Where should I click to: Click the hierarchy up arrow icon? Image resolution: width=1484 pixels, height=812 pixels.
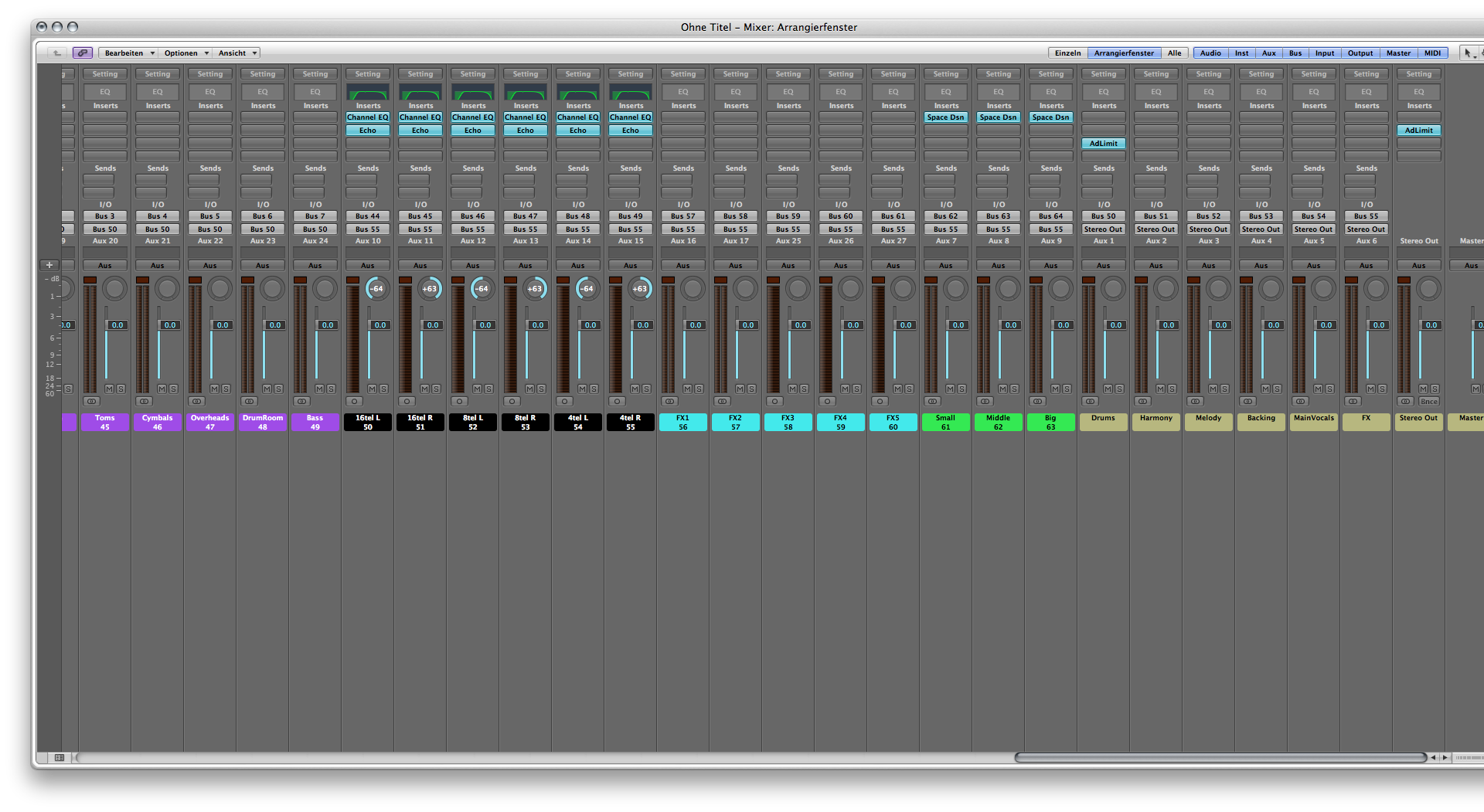[56, 53]
